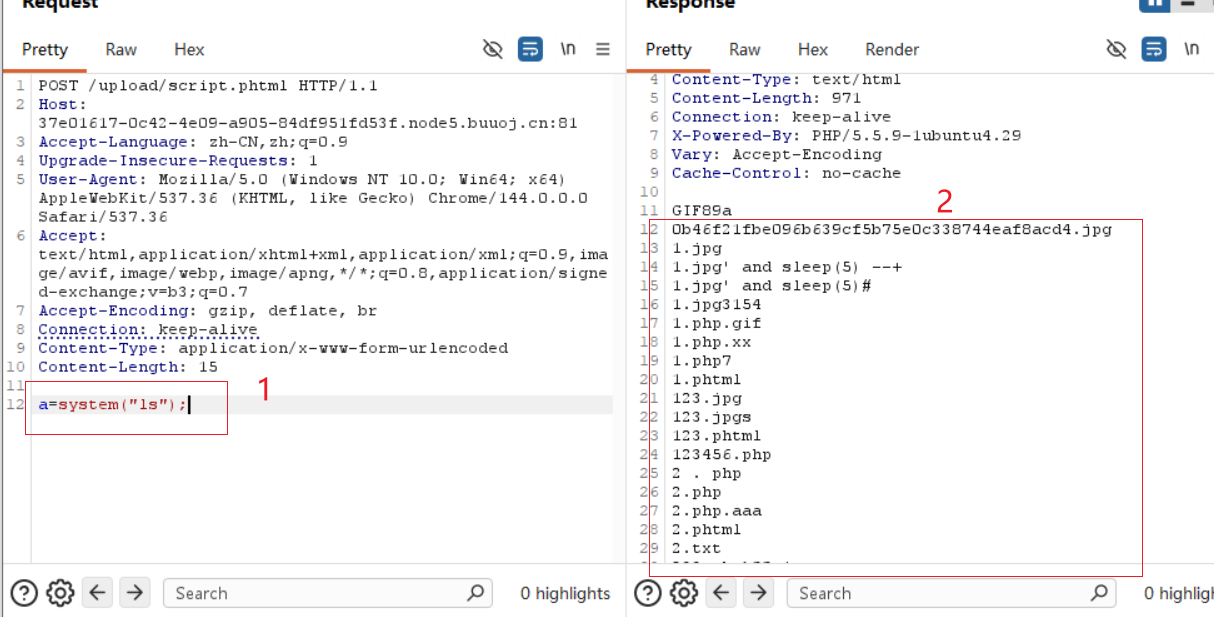The image size is (1214, 617).
Task: Click the 'X-Powered-By: PHP/5.5.9-1ubuntu4.29' line
Action: [x=846, y=136]
